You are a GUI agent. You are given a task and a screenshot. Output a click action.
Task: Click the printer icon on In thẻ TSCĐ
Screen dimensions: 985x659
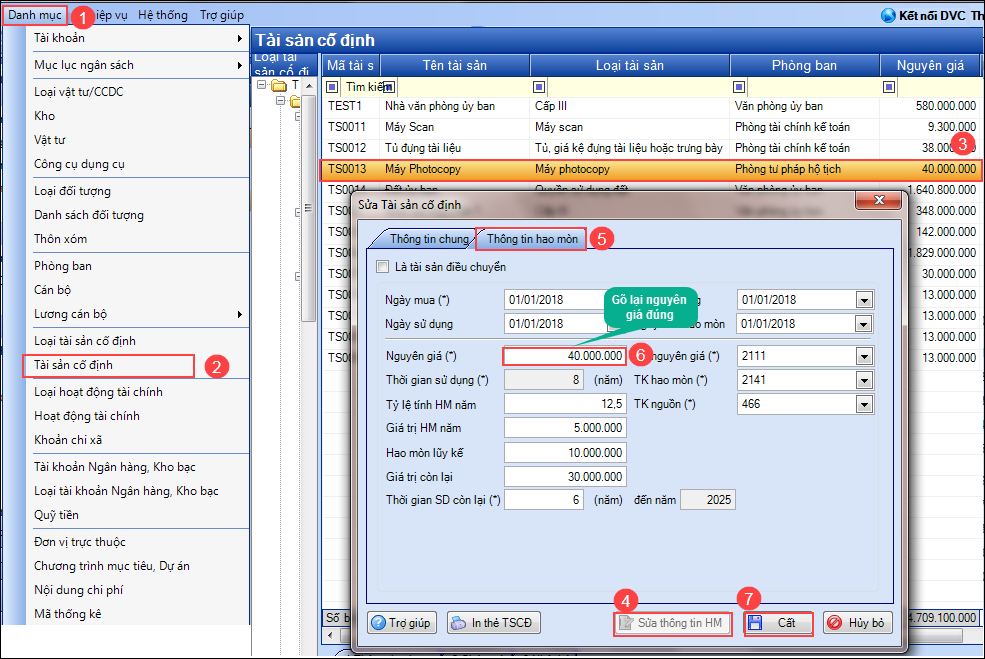tap(459, 623)
